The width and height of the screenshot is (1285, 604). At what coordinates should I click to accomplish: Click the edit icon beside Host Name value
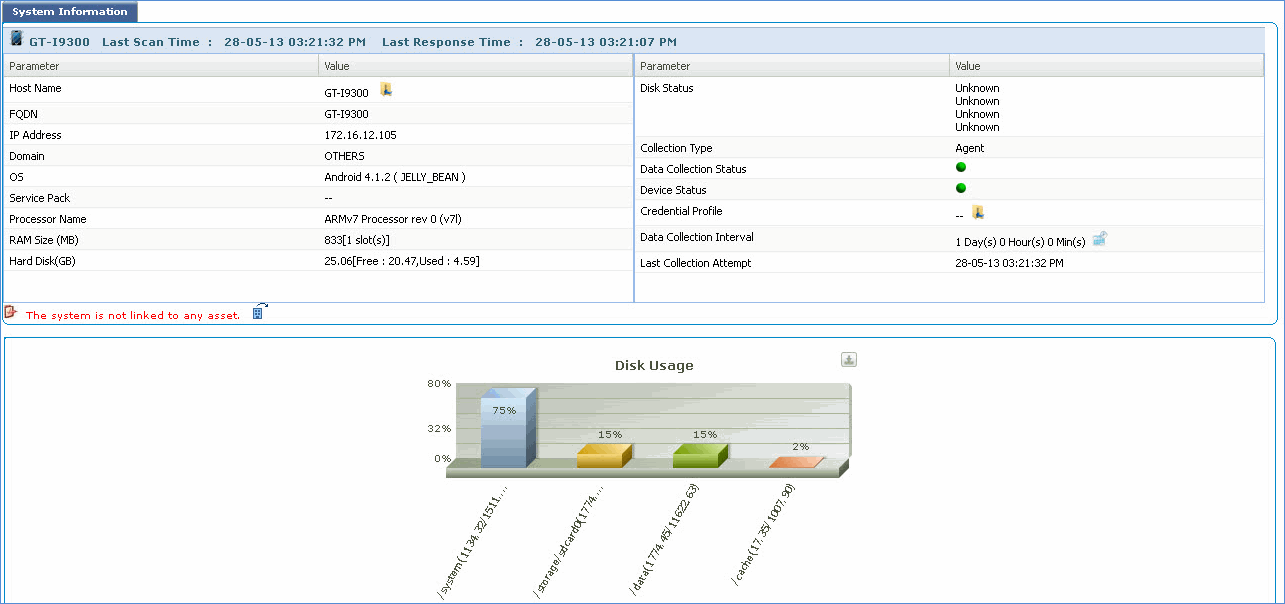pyautogui.click(x=386, y=90)
